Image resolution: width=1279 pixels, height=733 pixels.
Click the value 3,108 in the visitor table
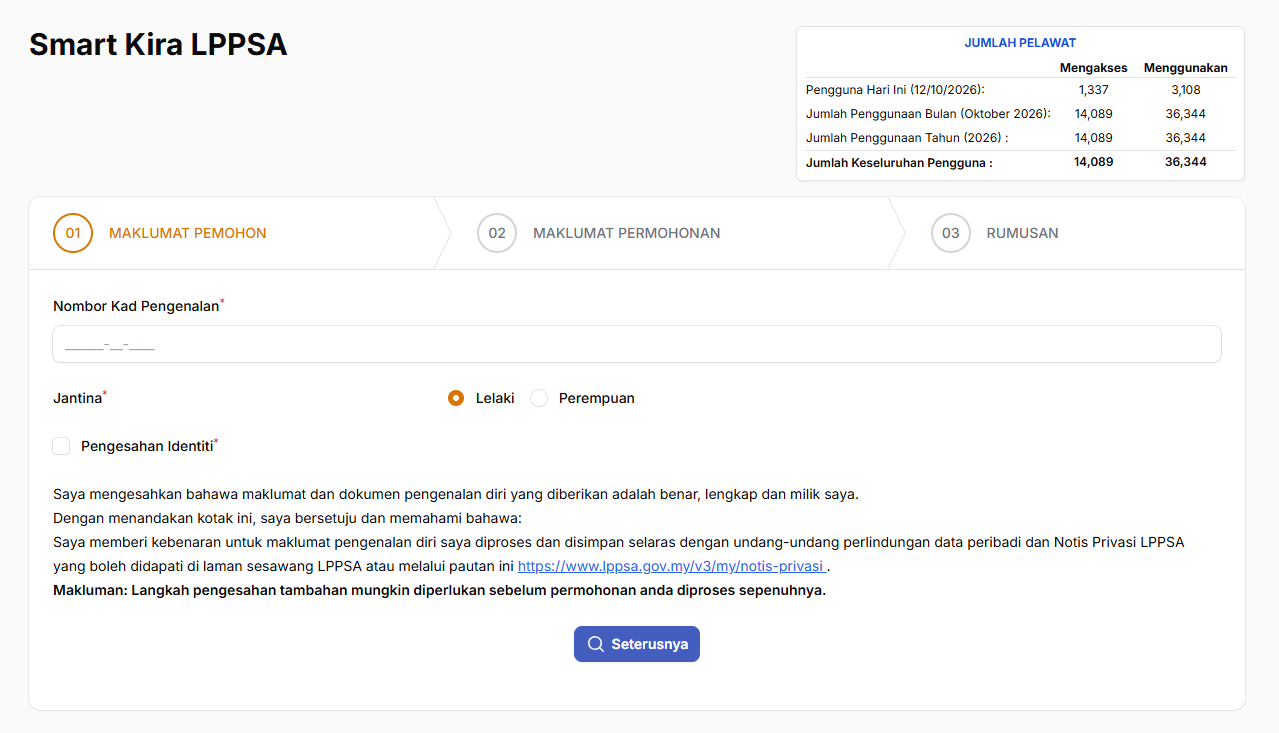pyautogui.click(x=1186, y=90)
